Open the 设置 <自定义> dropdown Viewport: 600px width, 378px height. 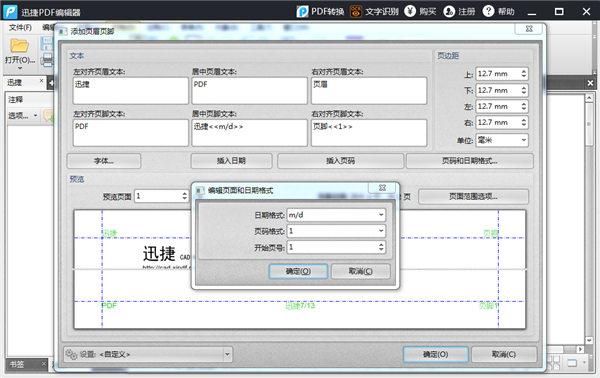click(148, 354)
